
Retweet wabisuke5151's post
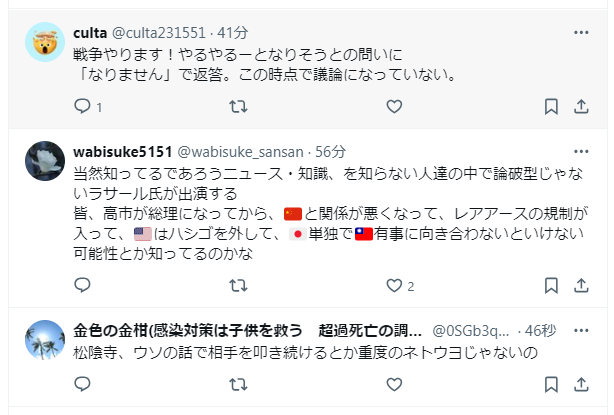[x=239, y=286]
